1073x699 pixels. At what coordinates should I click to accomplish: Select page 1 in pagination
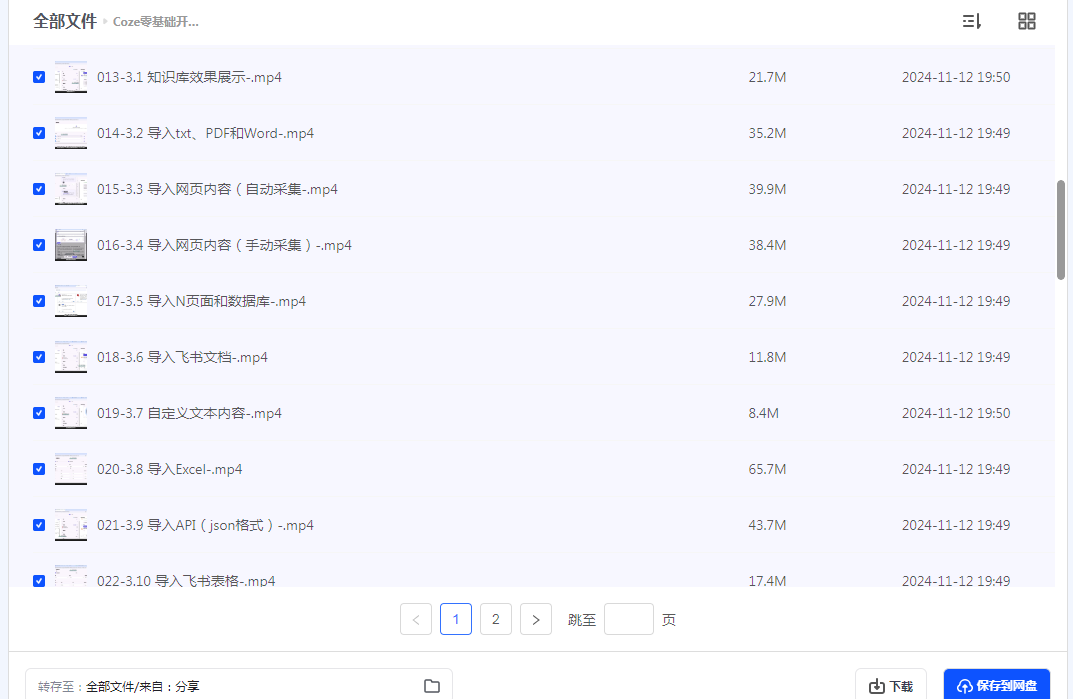coord(456,620)
